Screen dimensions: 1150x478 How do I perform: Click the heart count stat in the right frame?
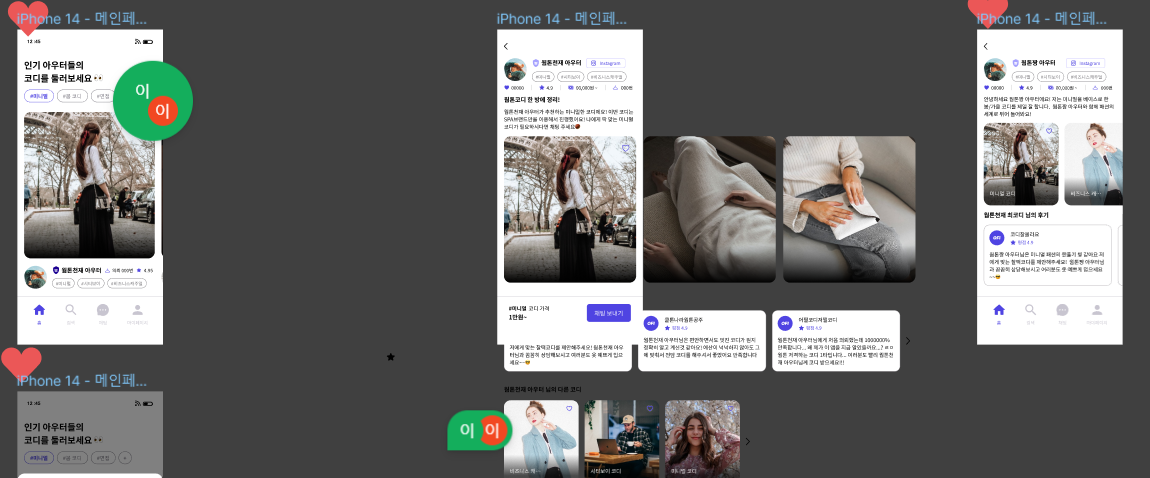pos(993,88)
